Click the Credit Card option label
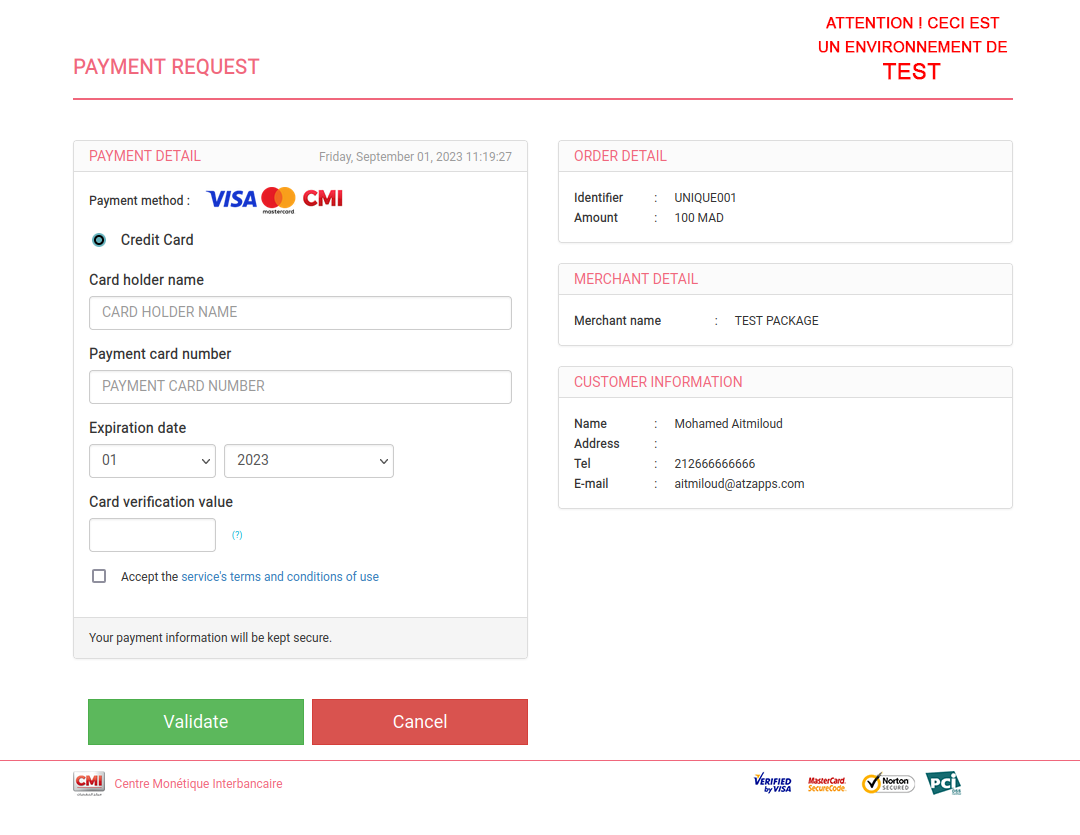 click(x=157, y=240)
